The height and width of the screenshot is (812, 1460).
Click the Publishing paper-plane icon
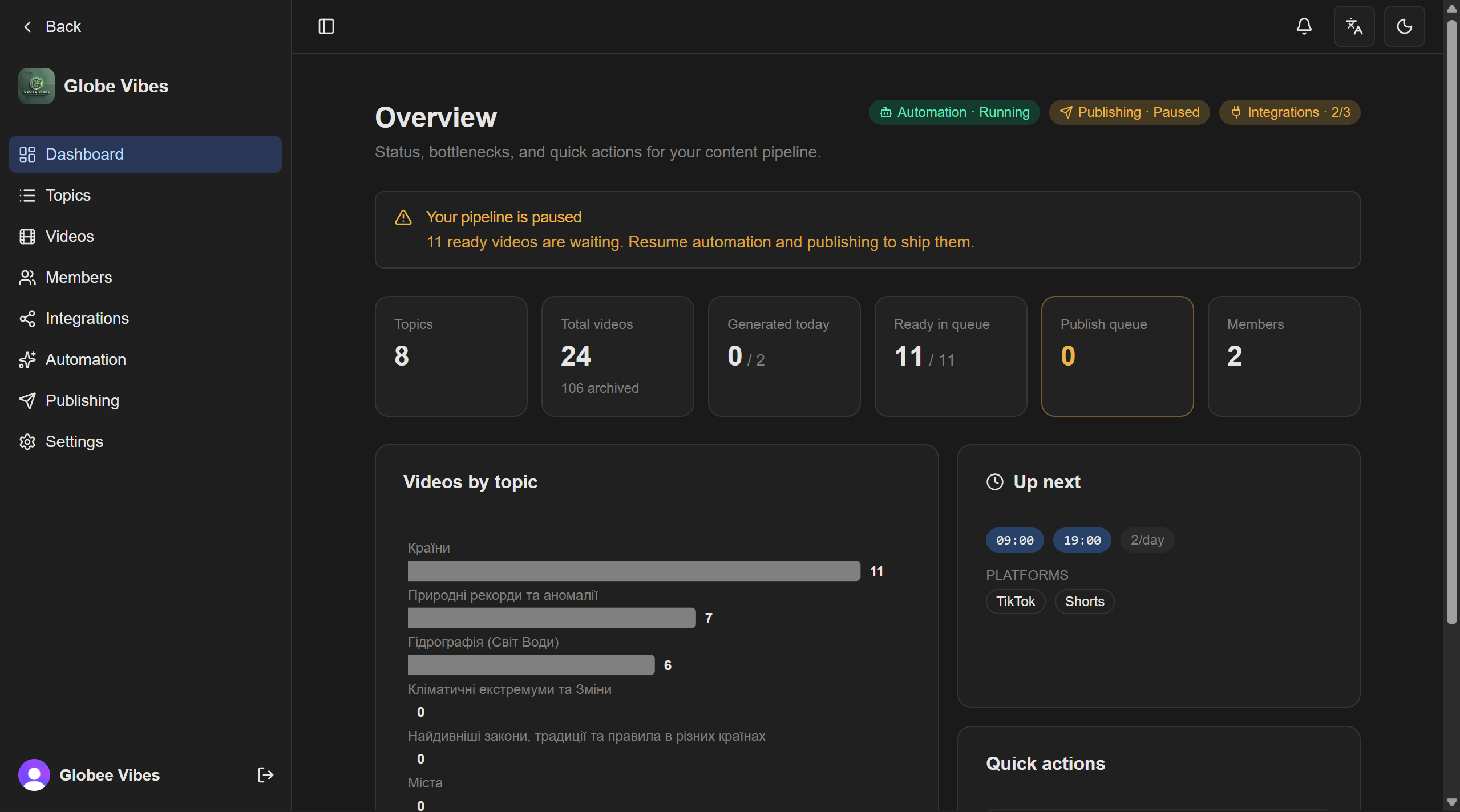27,401
